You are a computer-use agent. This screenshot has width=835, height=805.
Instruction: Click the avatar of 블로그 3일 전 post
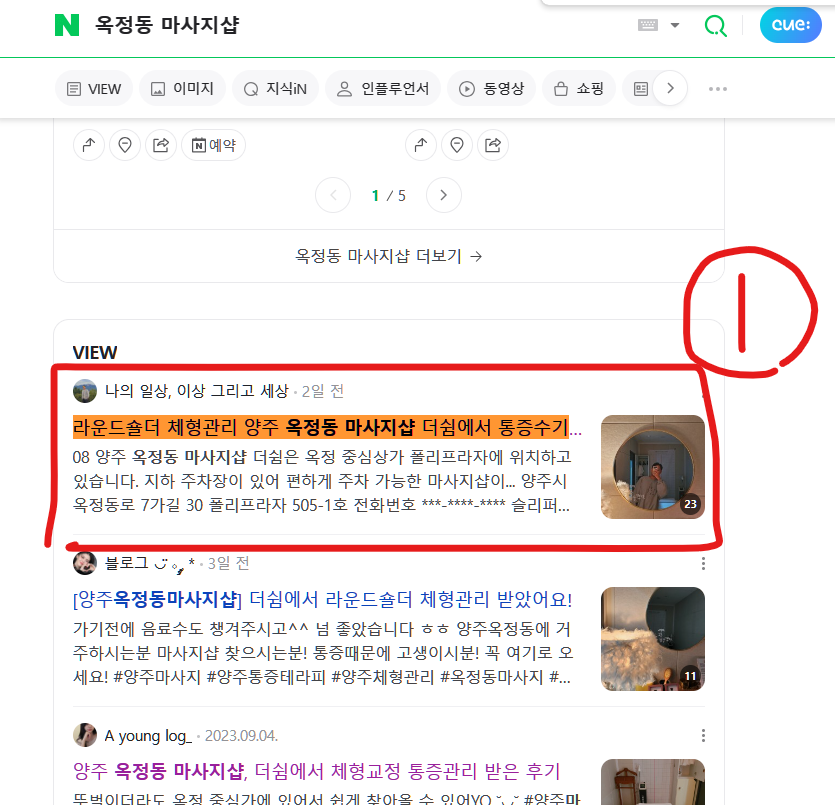[85, 563]
